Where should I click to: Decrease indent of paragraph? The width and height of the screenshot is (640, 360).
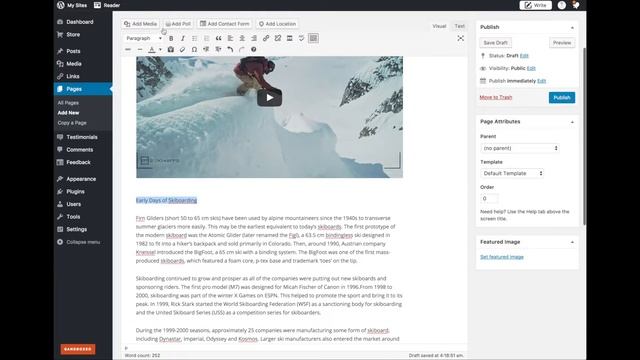206,49
